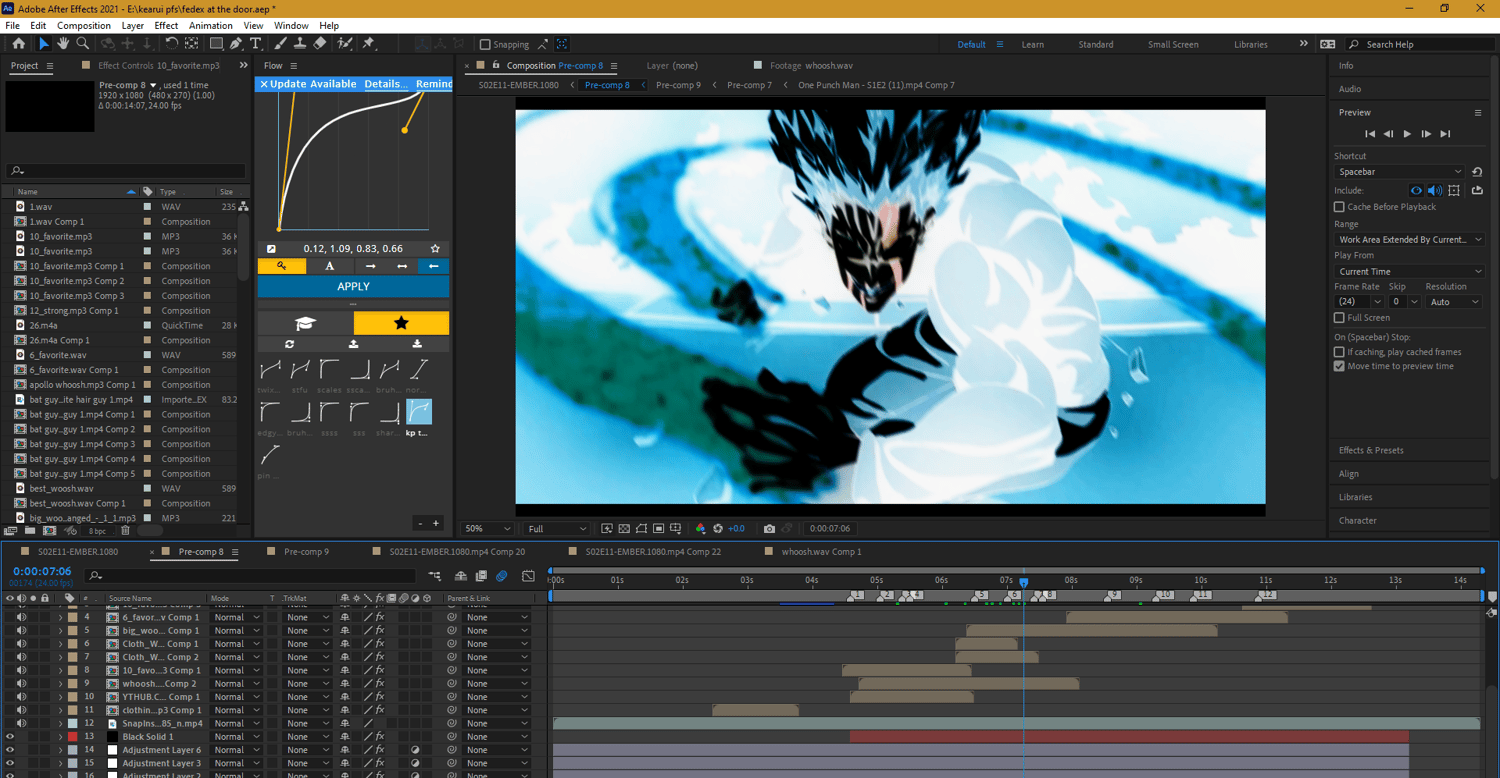Select the Rotation tool
Screen dimensions: 1500x778
coord(172,44)
